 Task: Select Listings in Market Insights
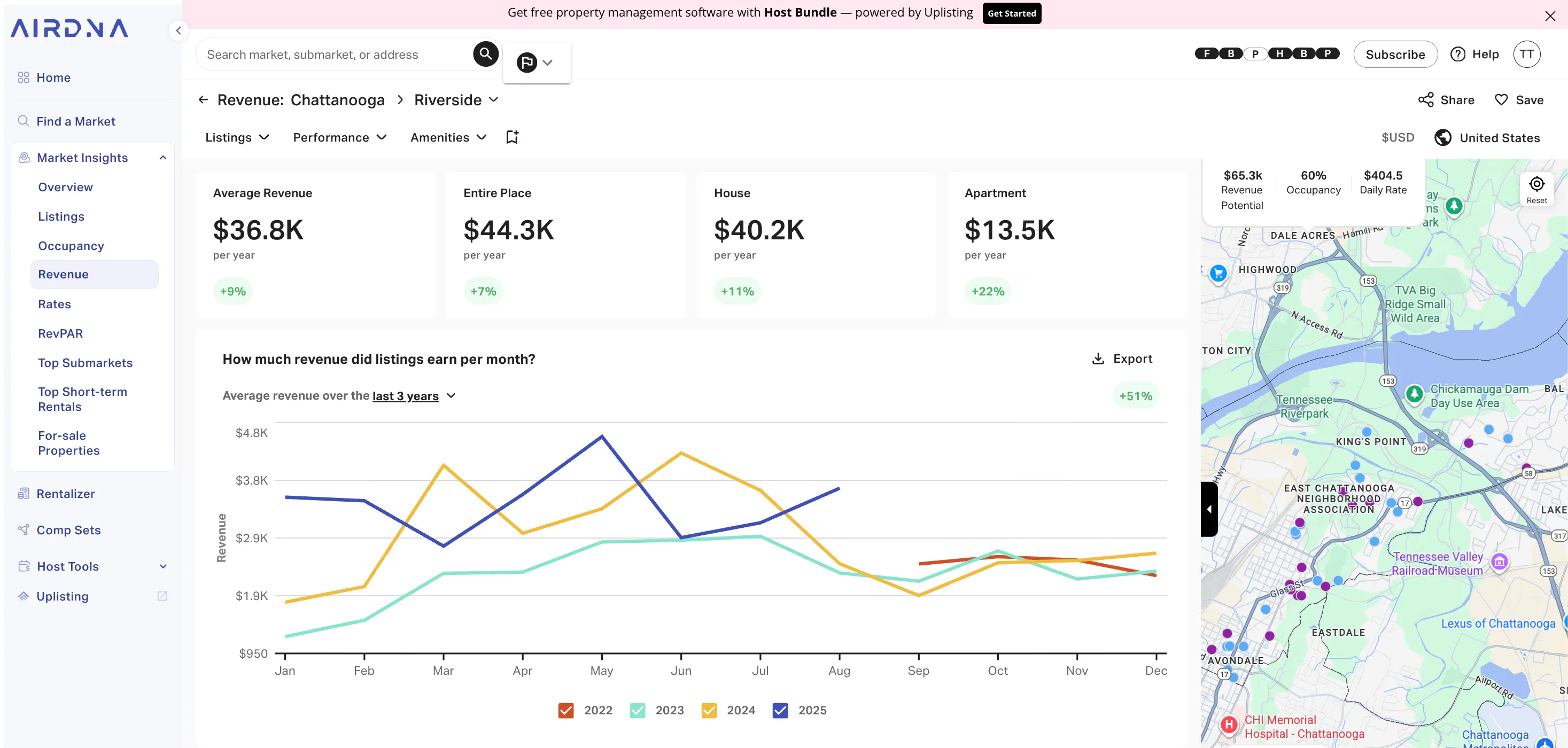pyautogui.click(x=61, y=217)
